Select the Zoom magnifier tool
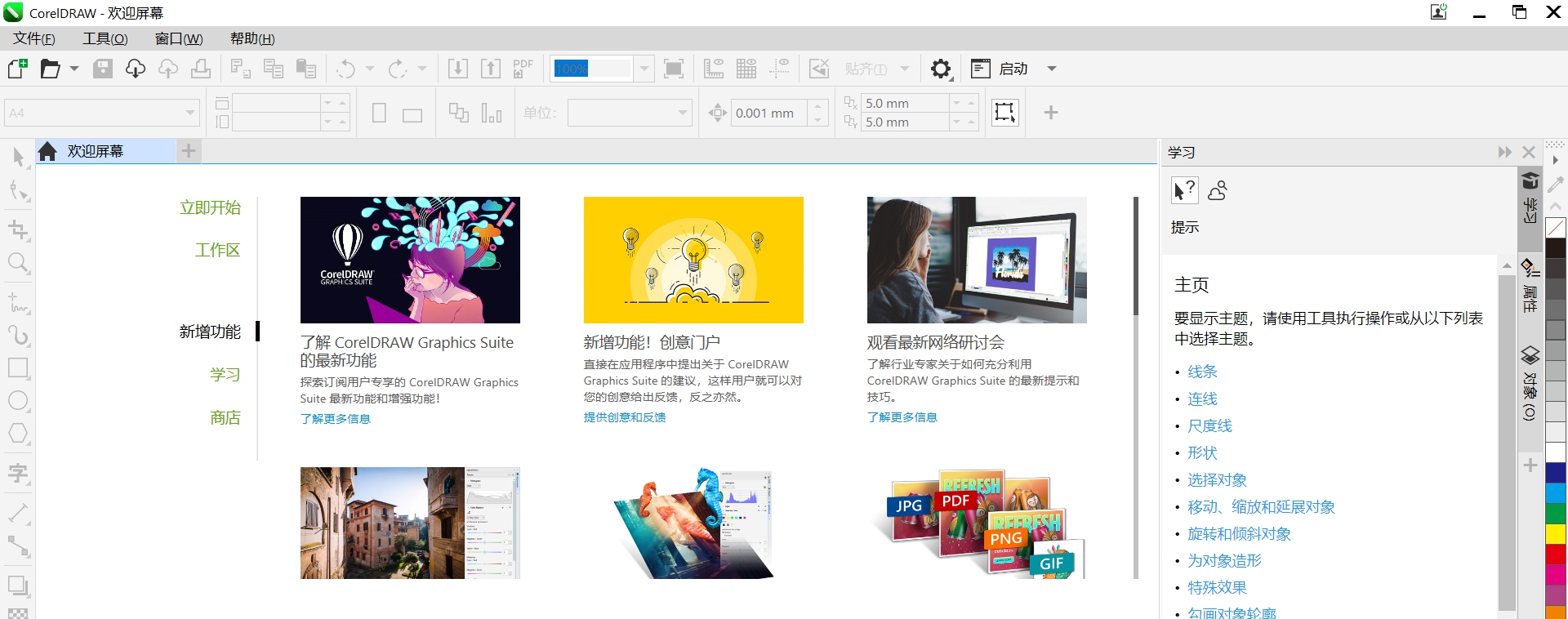This screenshot has height=619, width=1568. [x=19, y=263]
